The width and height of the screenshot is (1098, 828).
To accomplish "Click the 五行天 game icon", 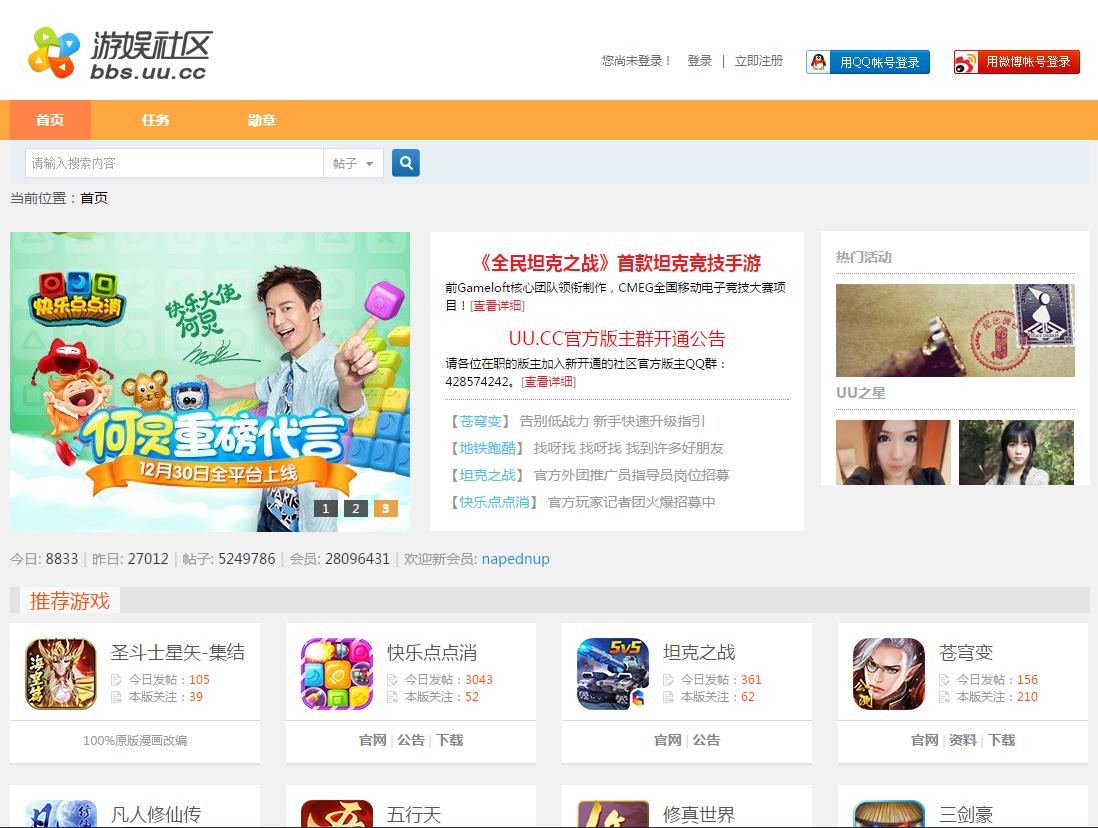I will [x=337, y=814].
